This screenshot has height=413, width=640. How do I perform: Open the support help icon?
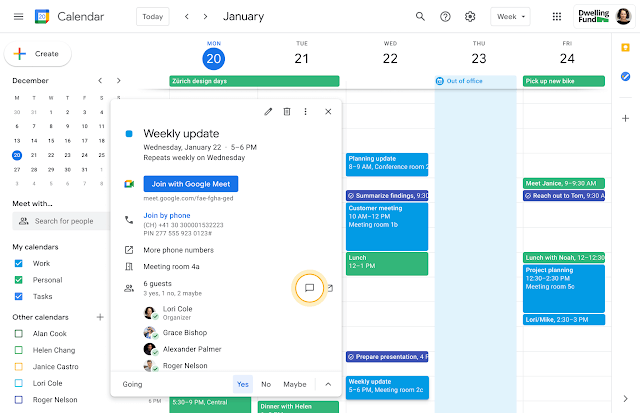coord(445,17)
